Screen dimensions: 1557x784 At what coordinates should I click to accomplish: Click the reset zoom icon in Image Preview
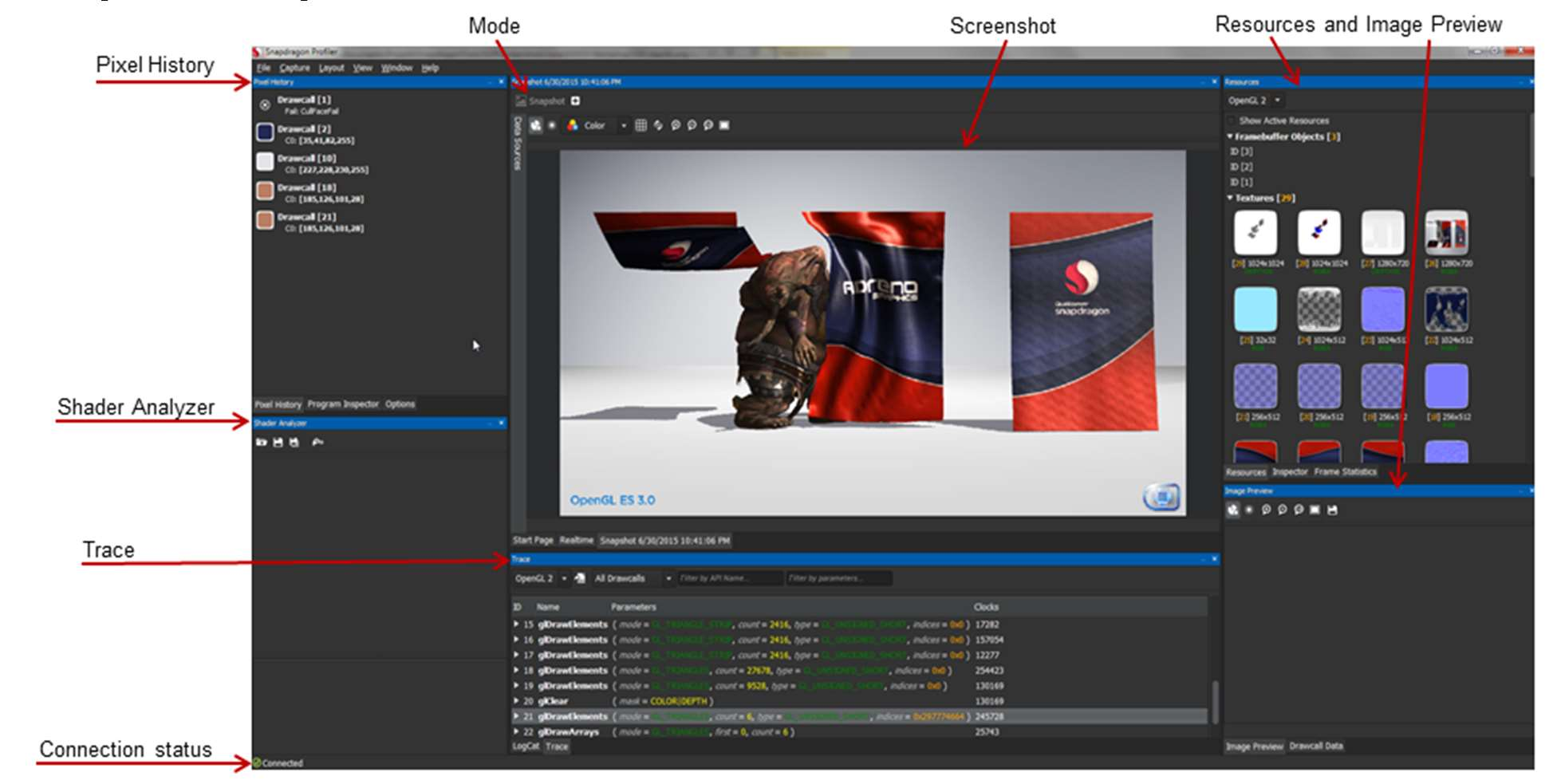pos(1299,510)
